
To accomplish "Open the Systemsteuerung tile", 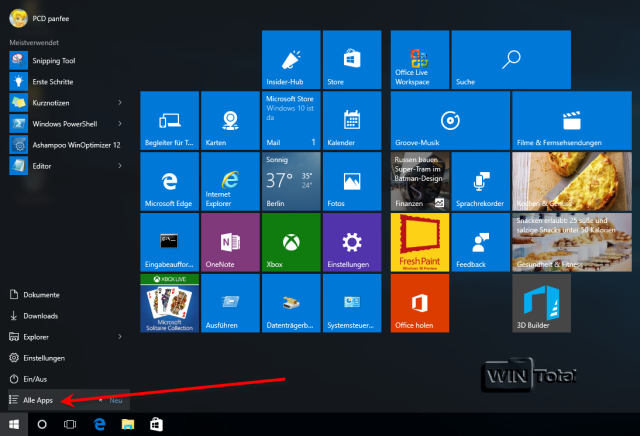I will click(x=352, y=303).
